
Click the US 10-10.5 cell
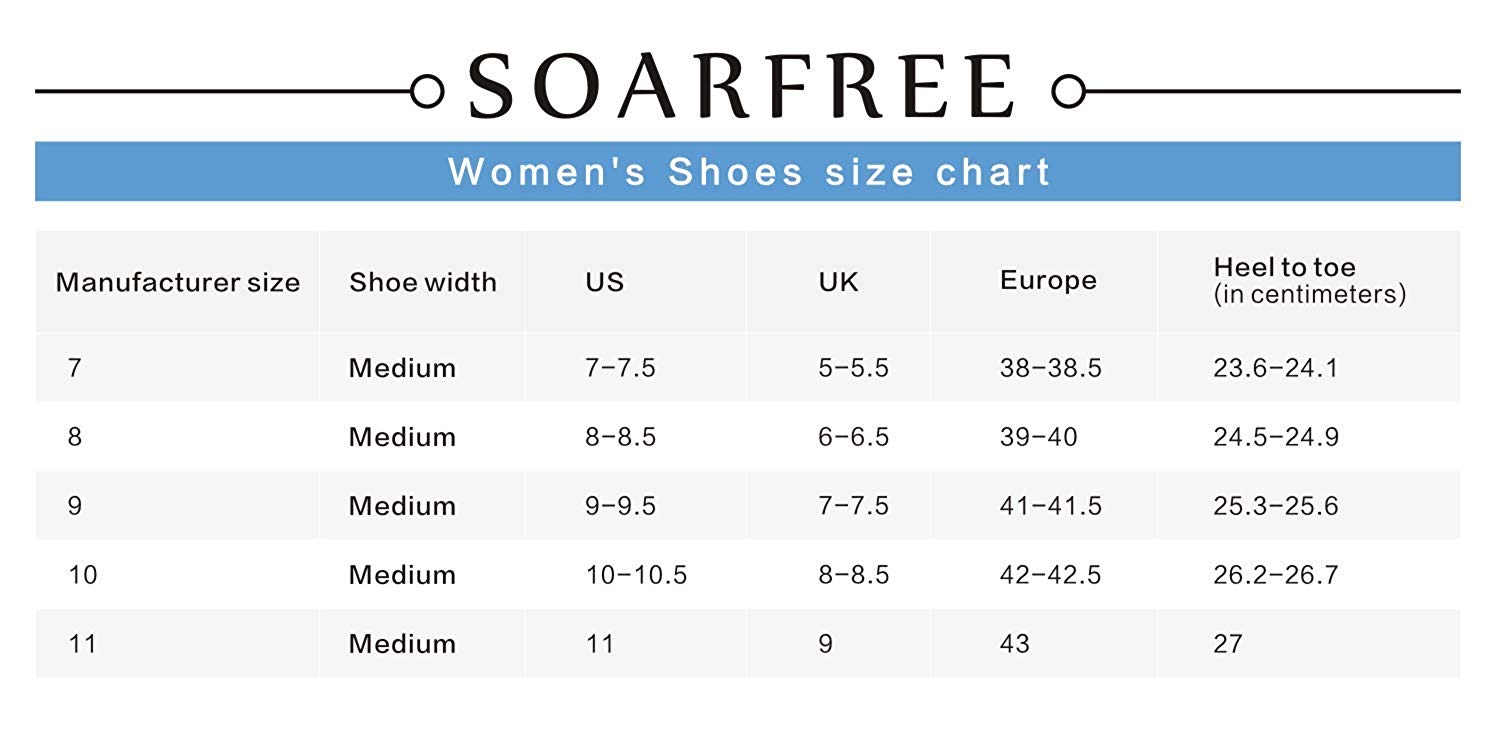[x=637, y=575]
